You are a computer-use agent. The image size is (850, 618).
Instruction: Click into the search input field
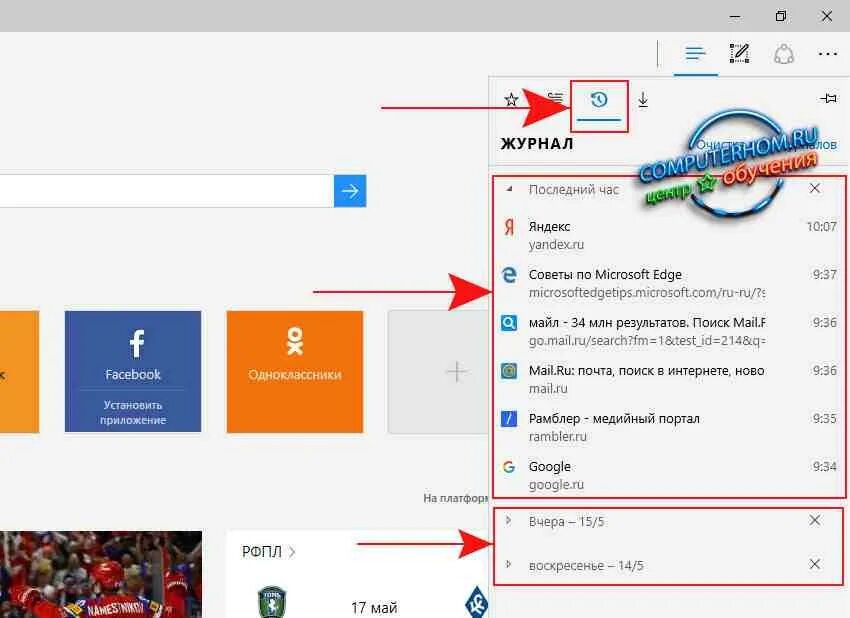pyautogui.click(x=166, y=191)
